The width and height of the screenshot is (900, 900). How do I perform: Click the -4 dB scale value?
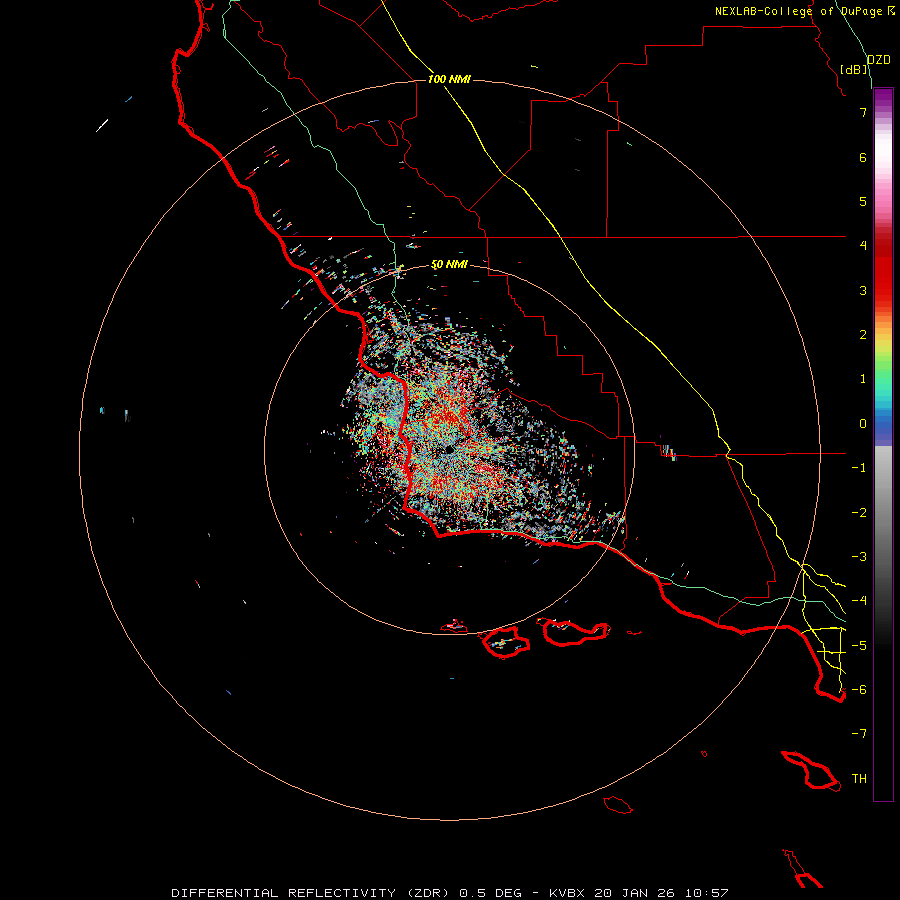coord(859,601)
